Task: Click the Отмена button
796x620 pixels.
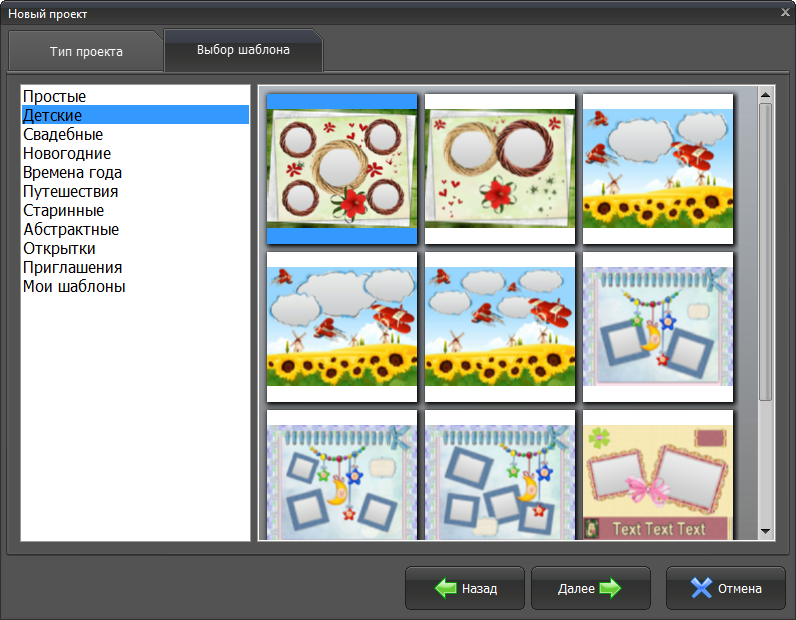Action: click(x=725, y=588)
